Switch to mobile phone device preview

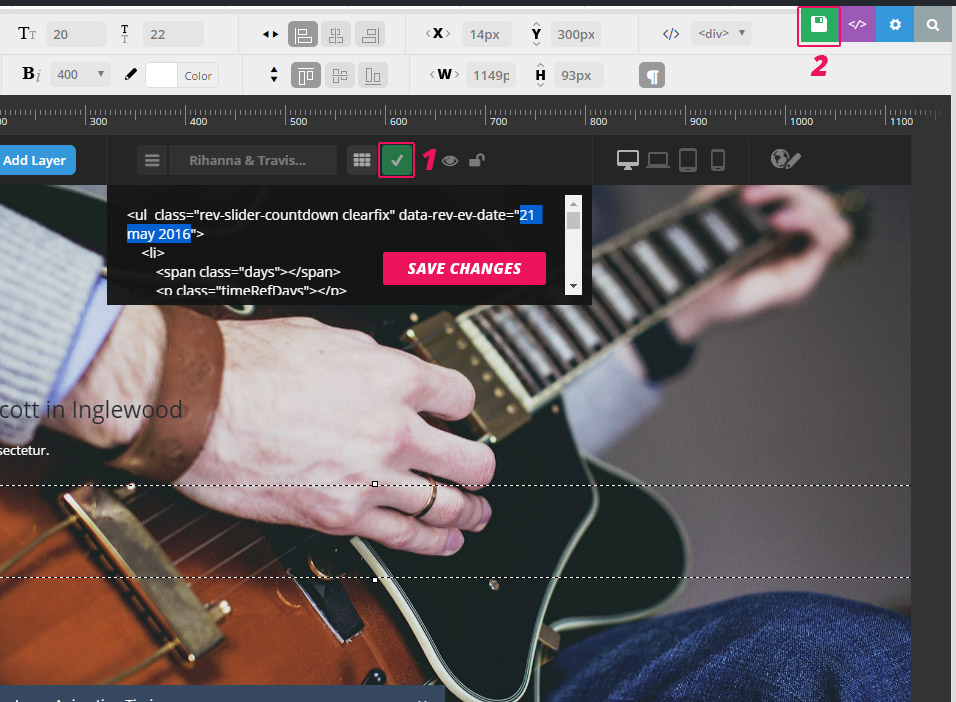[718, 160]
